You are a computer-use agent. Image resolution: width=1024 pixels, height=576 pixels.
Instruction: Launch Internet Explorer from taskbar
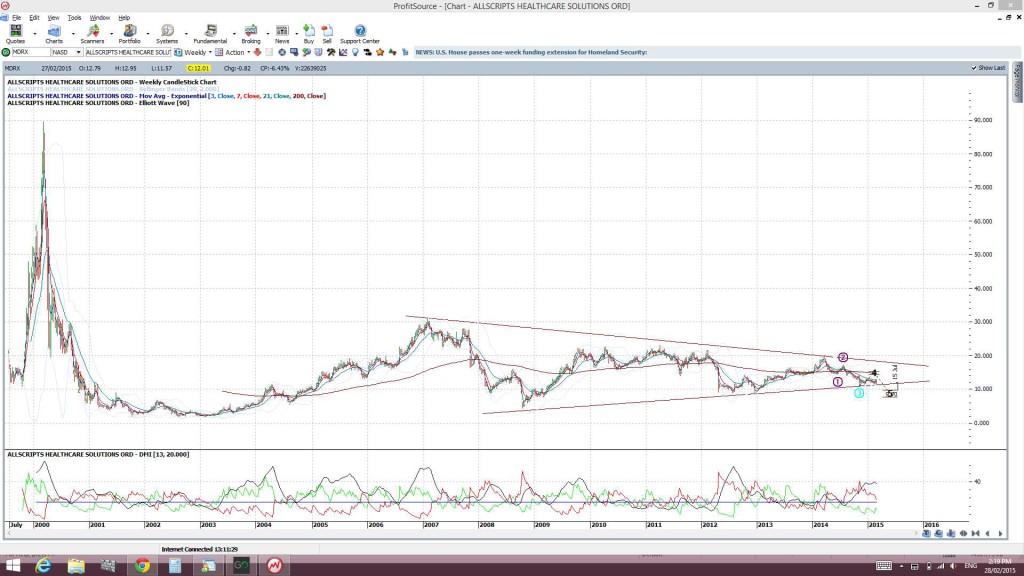click(x=43, y=566)
